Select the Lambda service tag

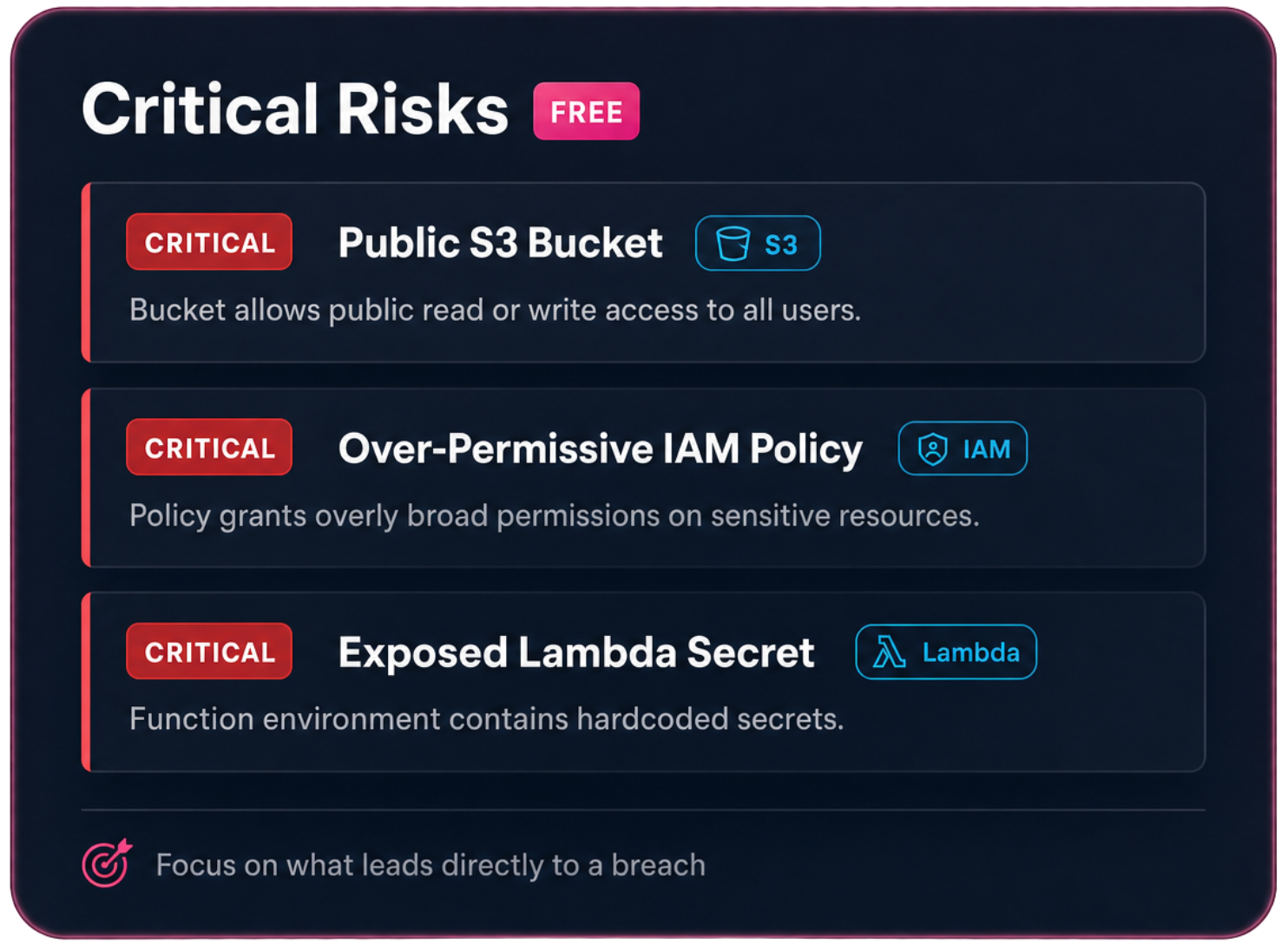946,652
